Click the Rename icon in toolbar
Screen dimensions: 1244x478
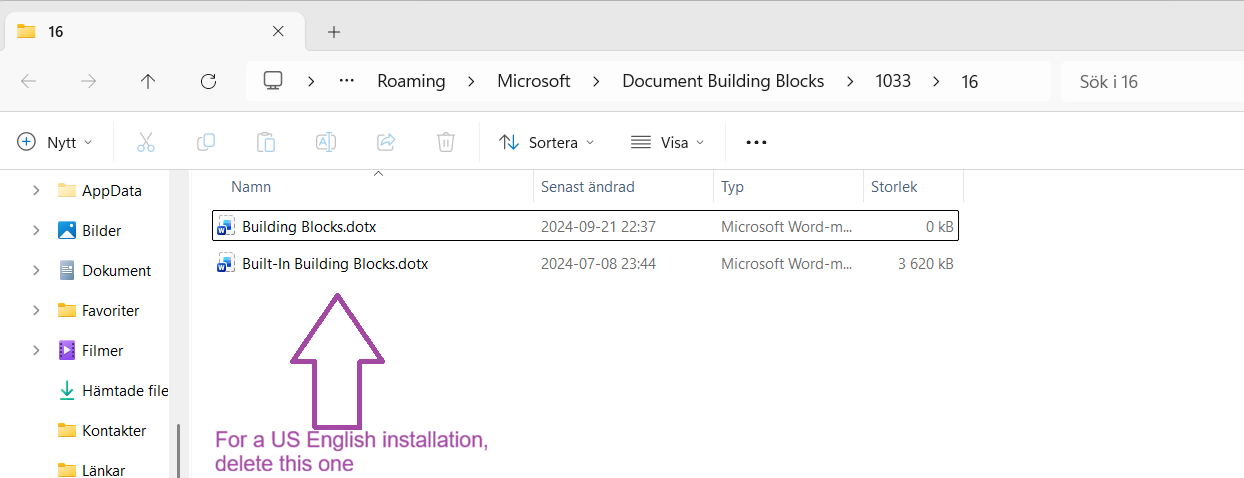coord(326,142)
